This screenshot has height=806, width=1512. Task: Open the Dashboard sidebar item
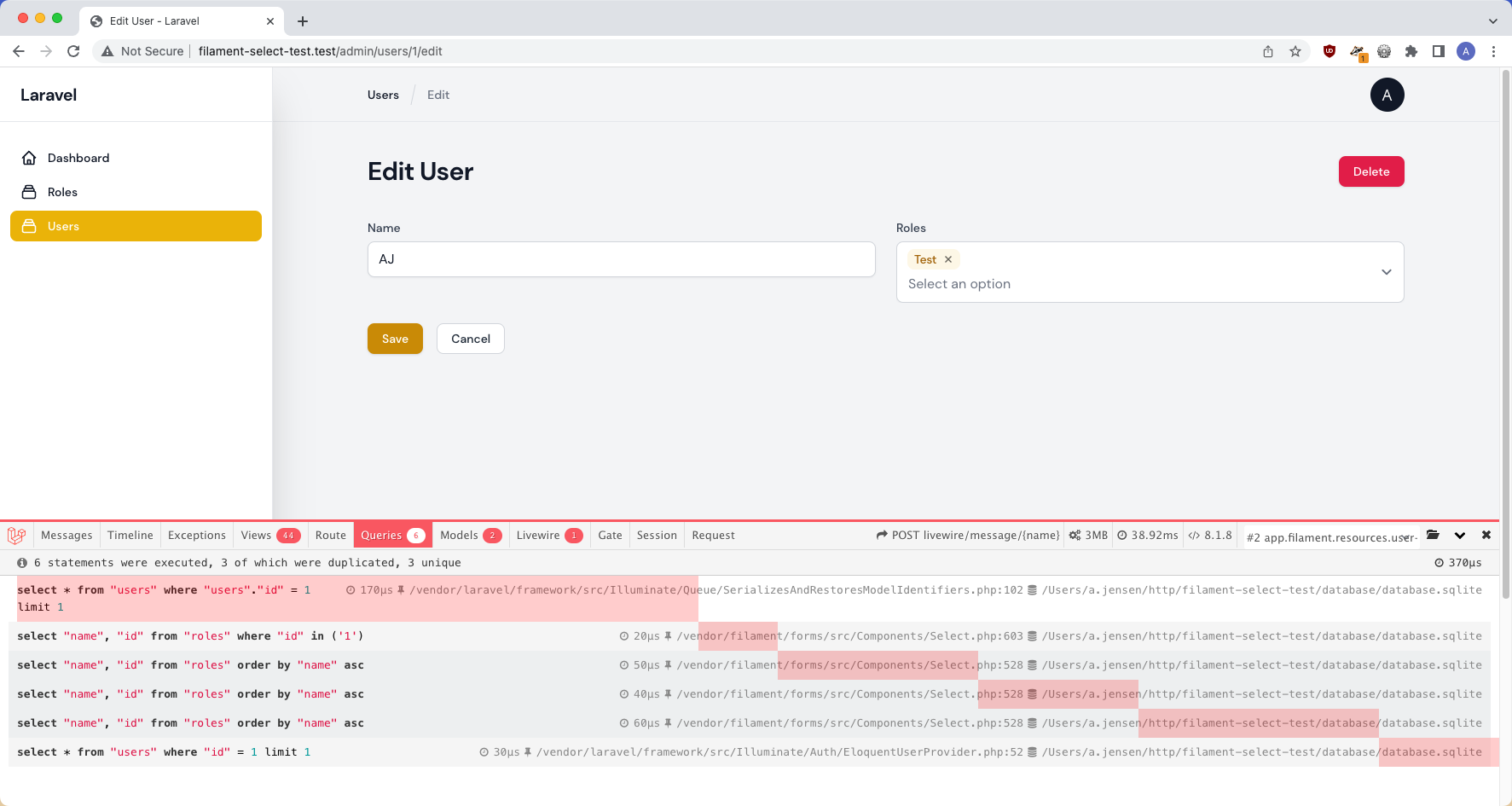tap(136, 158)
